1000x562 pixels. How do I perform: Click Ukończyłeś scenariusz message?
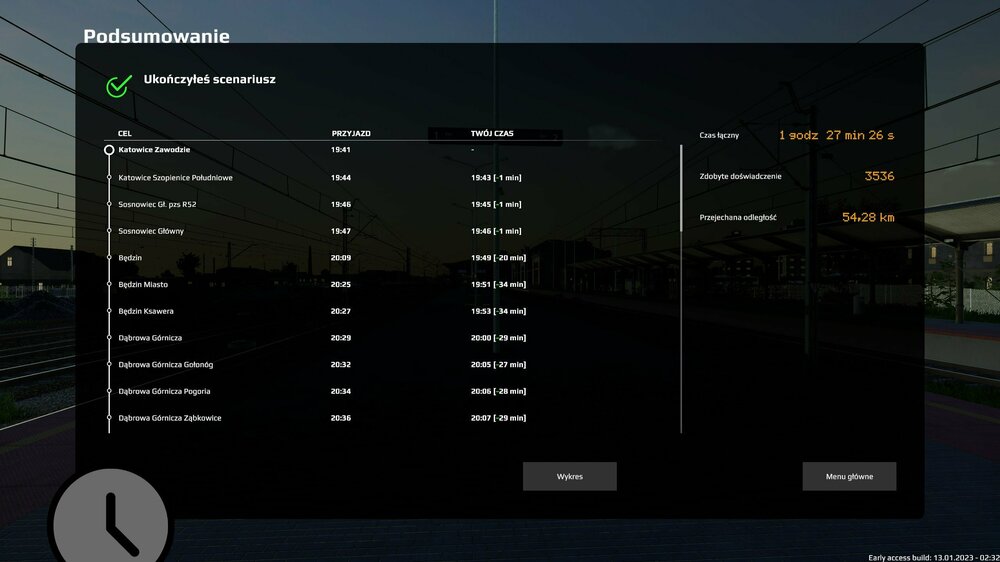pos(209,80)
